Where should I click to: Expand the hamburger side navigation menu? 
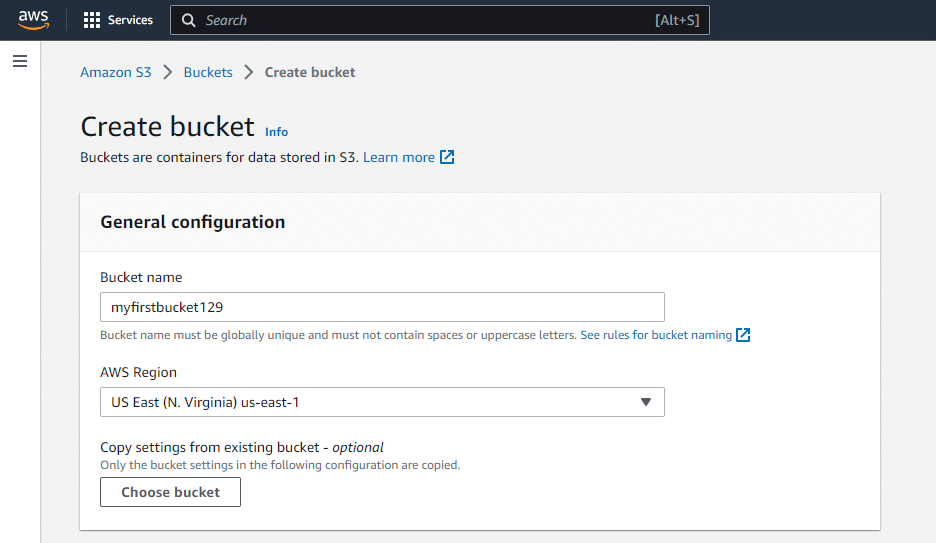20,62
